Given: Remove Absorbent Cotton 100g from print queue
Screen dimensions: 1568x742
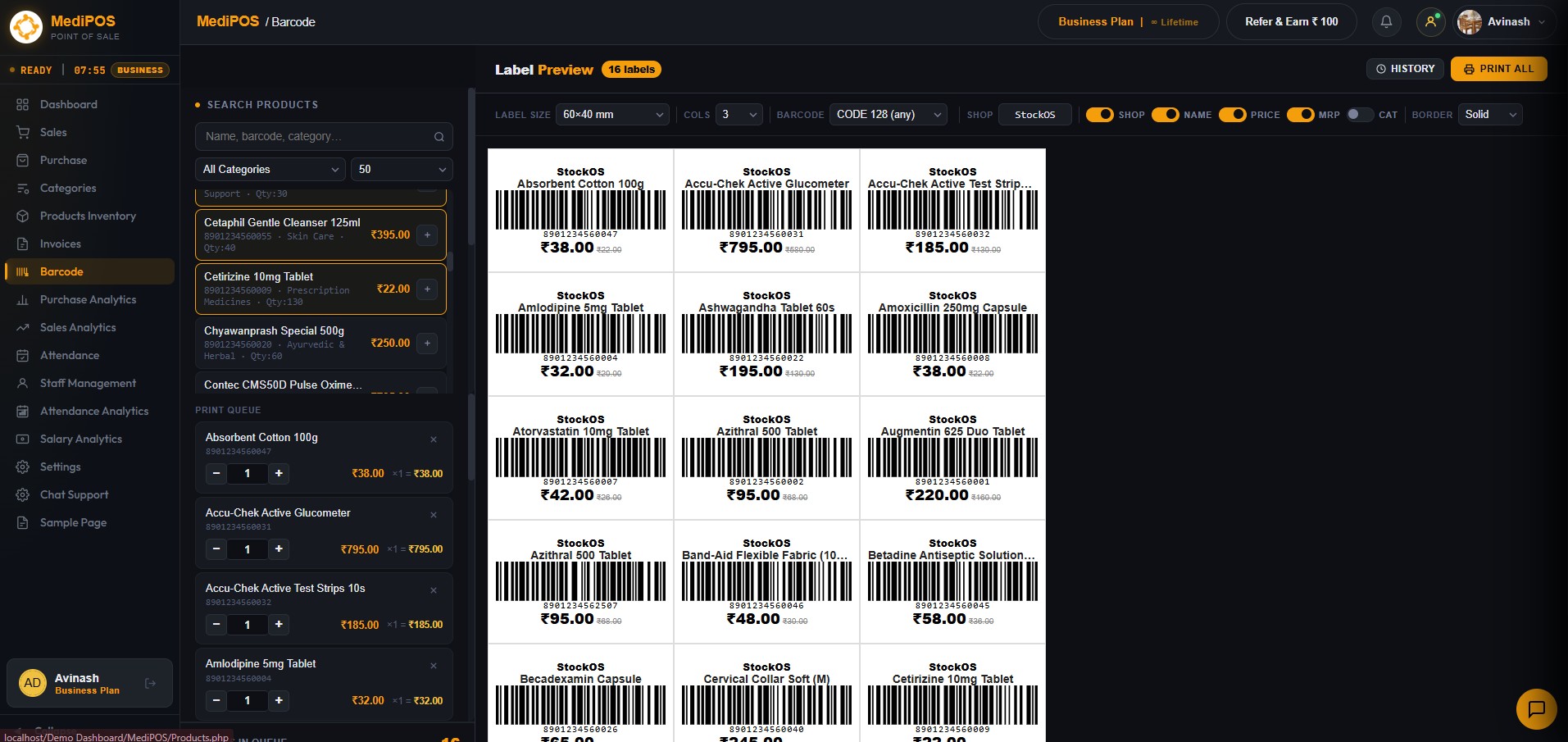Looking at the screenshot, I should tap(434, 439).
